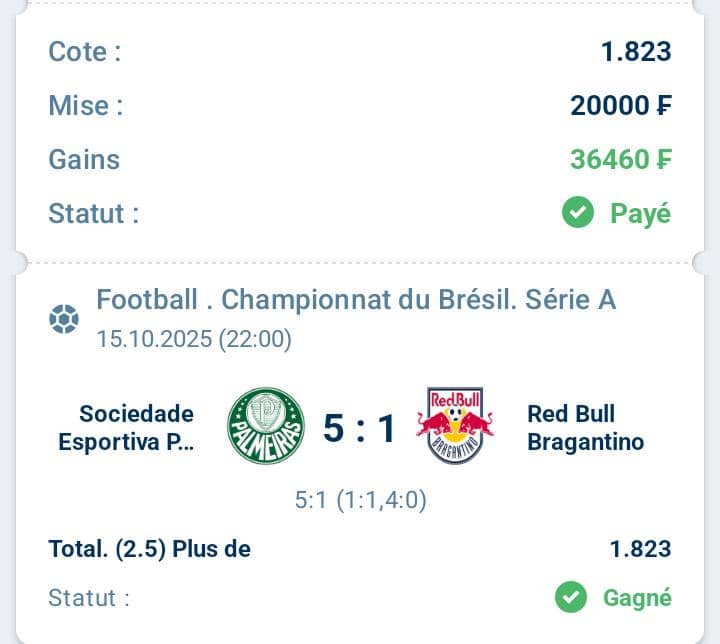Click the 5 : 1 final score
Viewport: 720px width, 644px height.
point(360,428)
